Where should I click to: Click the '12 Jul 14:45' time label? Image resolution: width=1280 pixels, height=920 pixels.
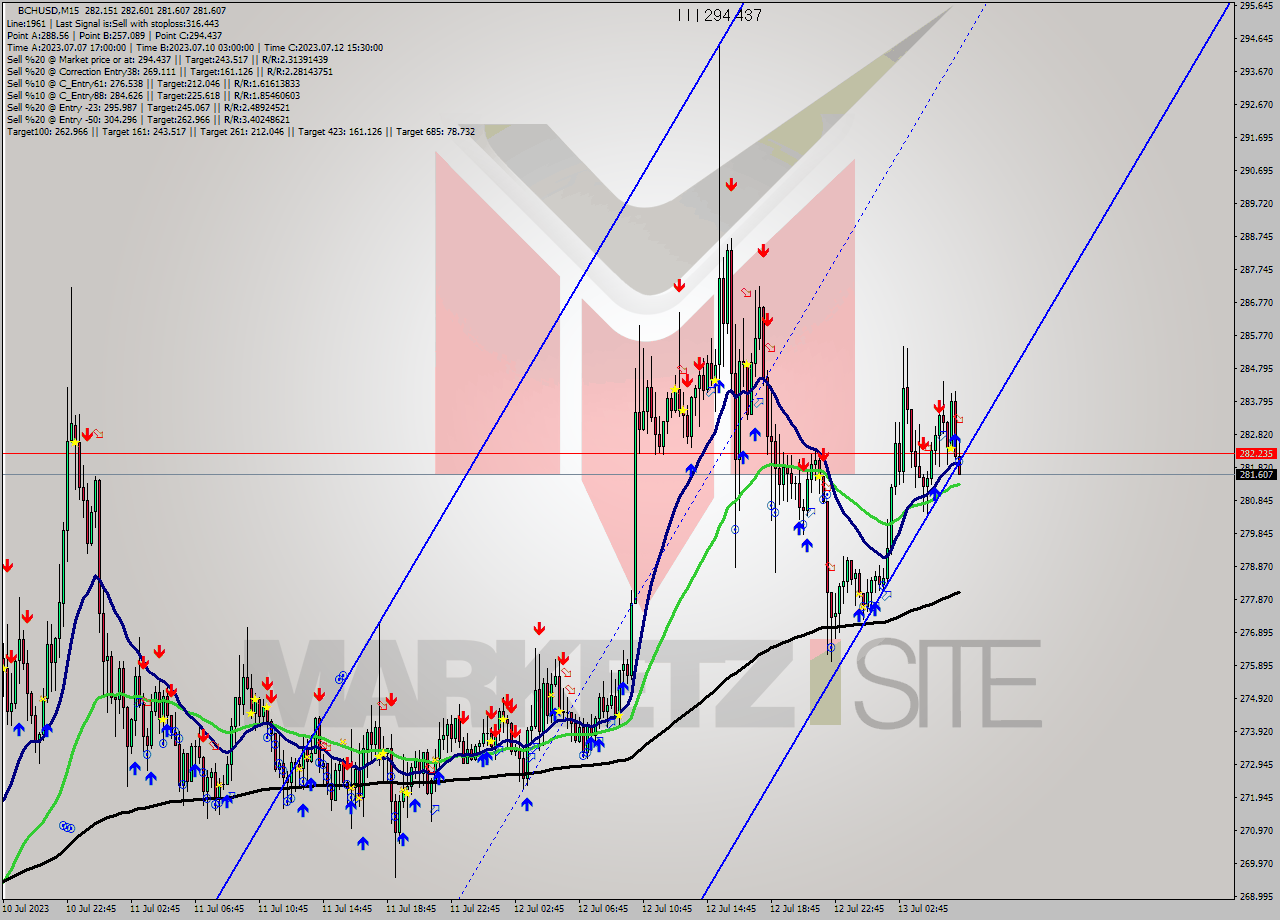coord(730,910)
